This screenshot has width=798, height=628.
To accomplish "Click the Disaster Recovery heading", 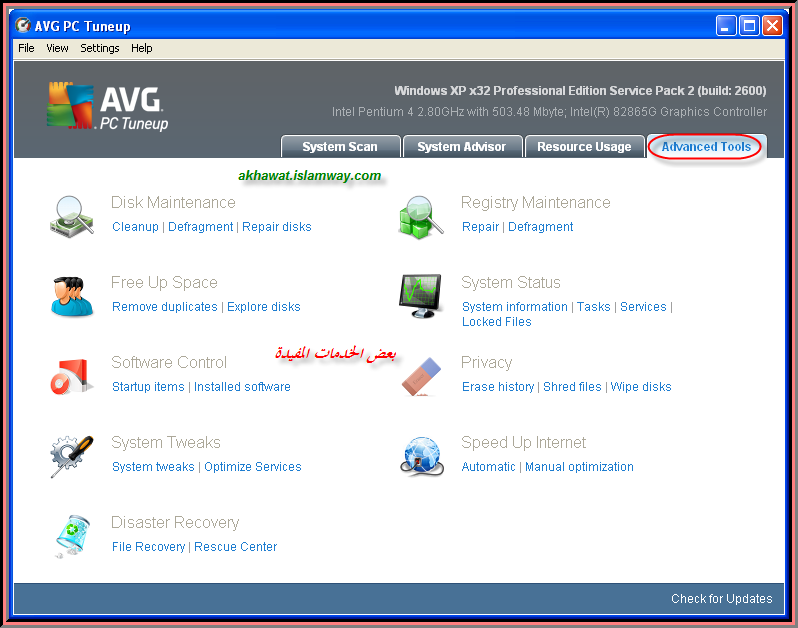I will (x=175, y=522).
